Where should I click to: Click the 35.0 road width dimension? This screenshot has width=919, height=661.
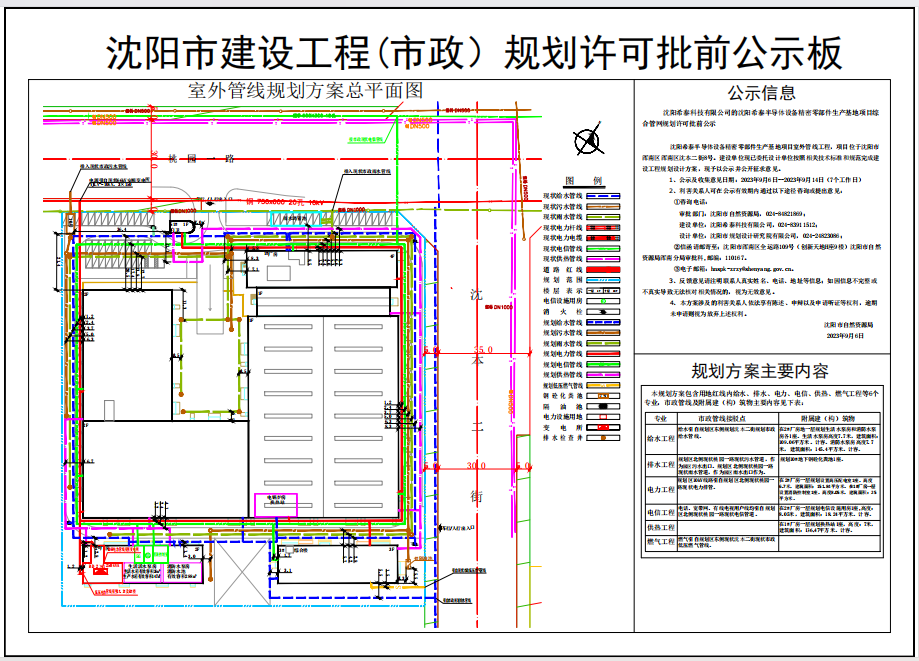click(x=483, y=350)
